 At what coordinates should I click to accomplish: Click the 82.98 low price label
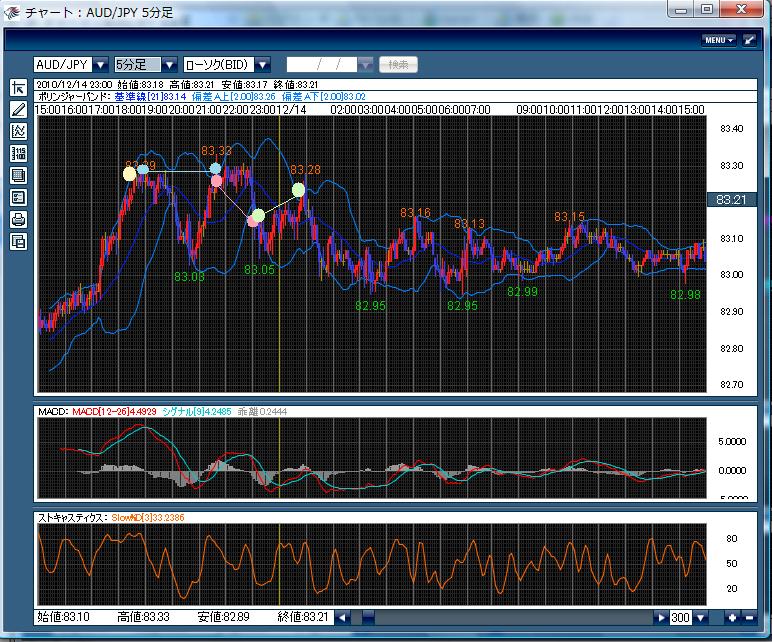685,295
